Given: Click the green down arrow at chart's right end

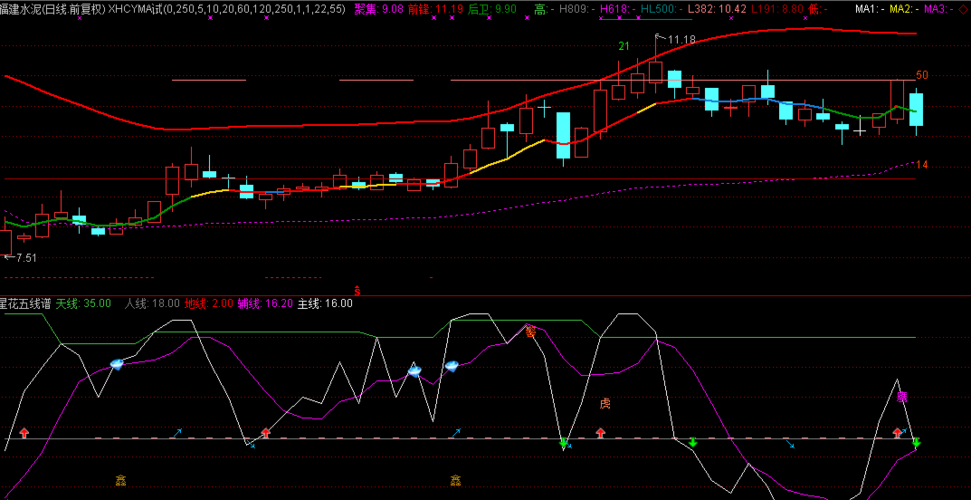Looking at the screenshot, I should click(x=917, y=442).
